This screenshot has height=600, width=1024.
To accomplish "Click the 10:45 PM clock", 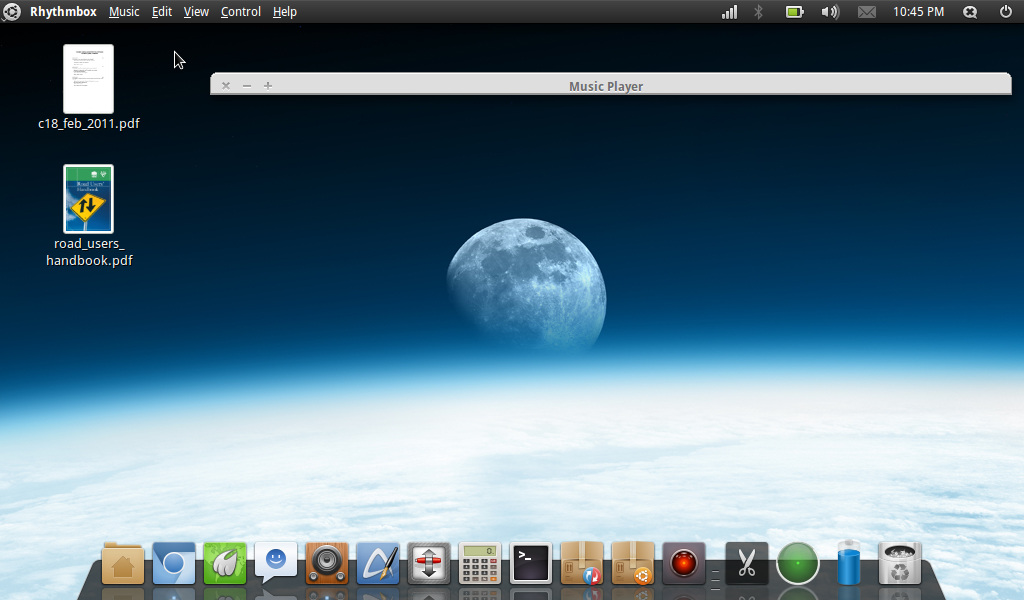I will pos(918,12).
